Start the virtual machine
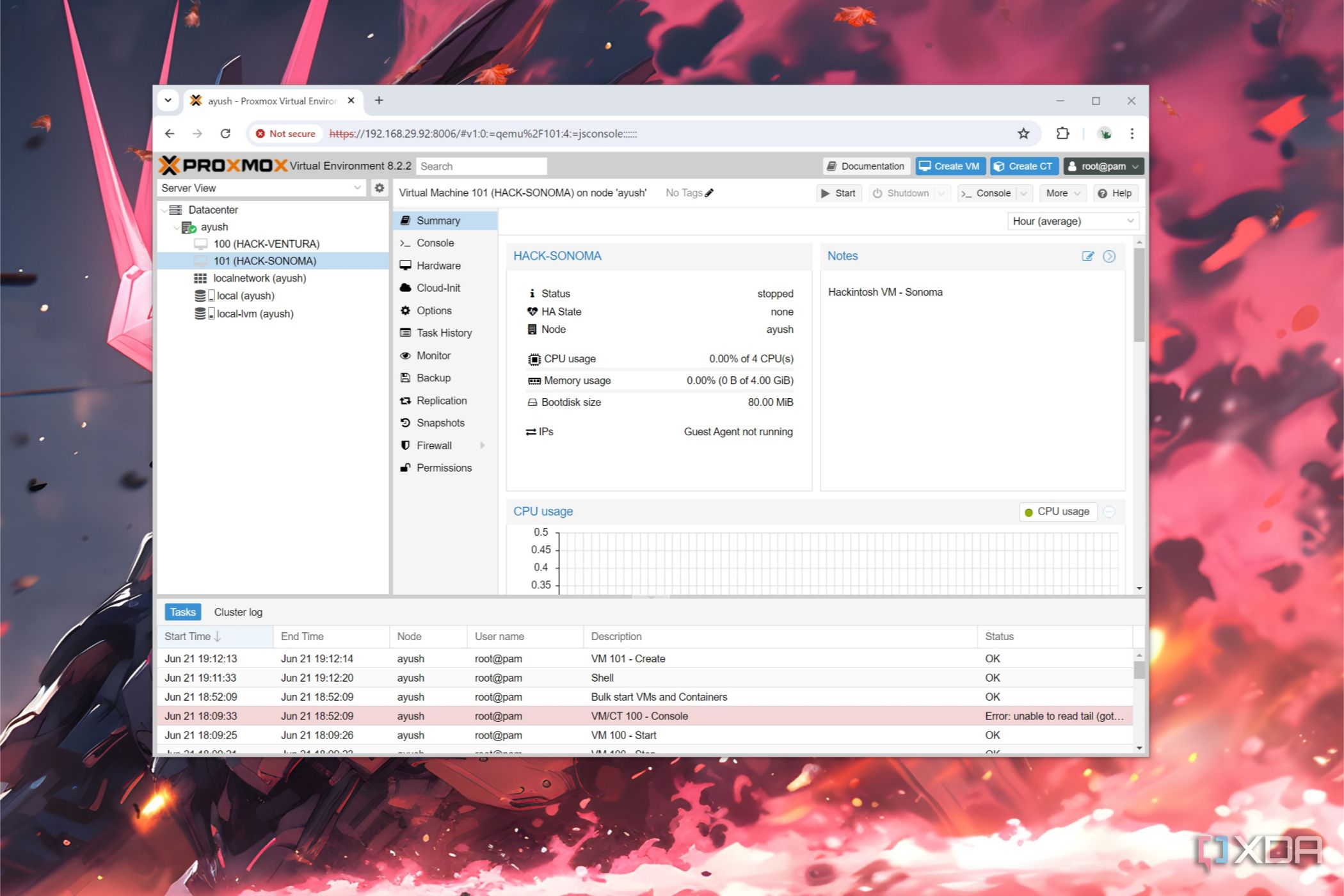Image resolution: width=1344 pixels, height=896 pixels. point(839,193)
